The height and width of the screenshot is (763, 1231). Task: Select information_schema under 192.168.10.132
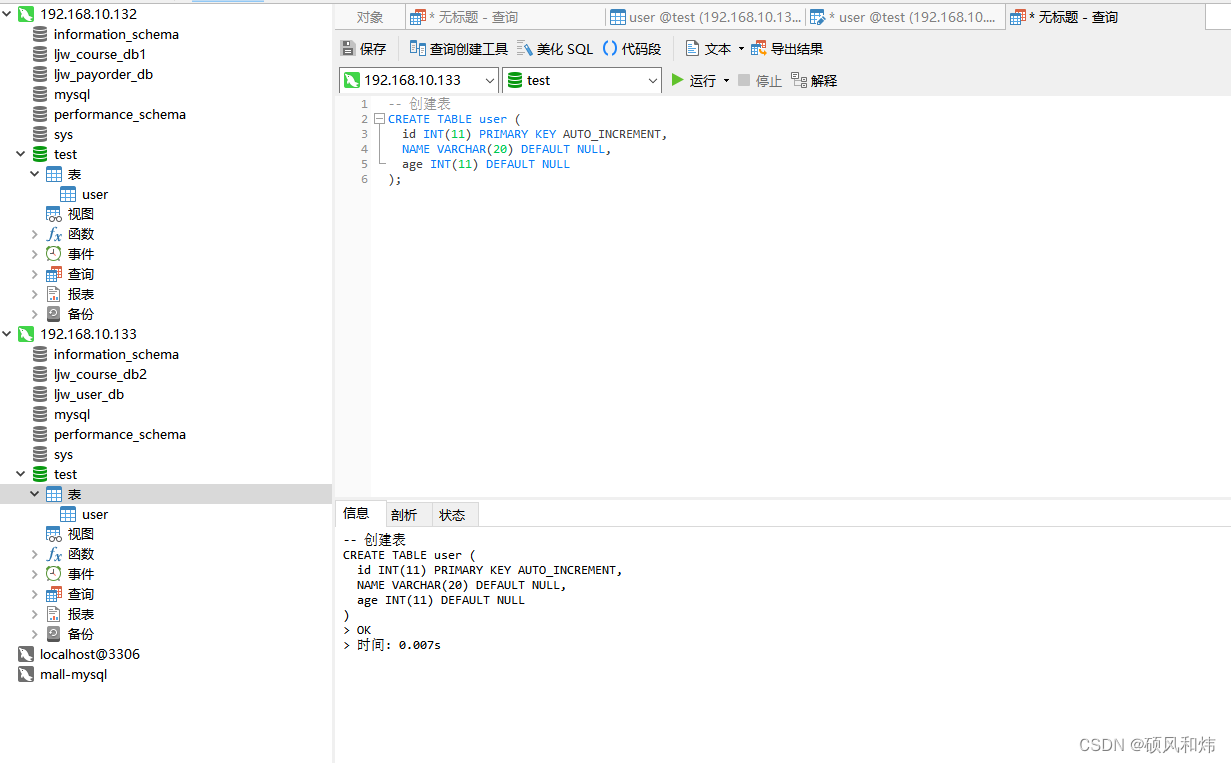116,34
